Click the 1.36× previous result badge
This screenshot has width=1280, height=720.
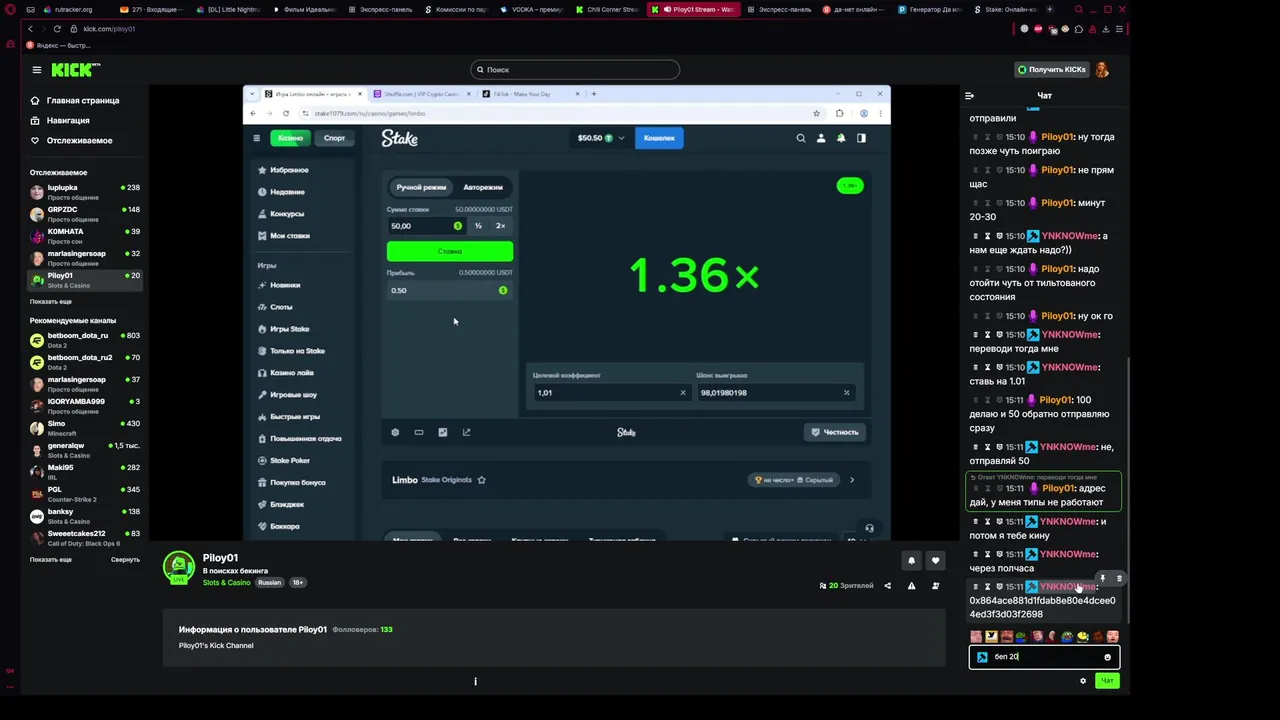click(850, 186)
